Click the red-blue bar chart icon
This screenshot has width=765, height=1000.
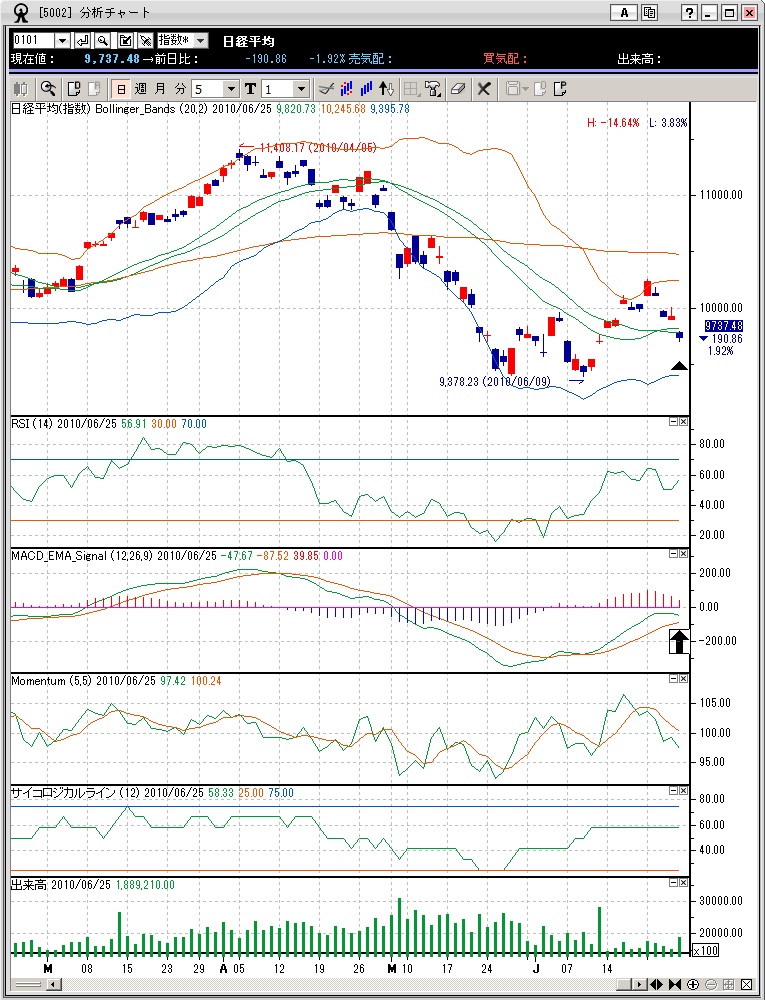tap(346, 88)
